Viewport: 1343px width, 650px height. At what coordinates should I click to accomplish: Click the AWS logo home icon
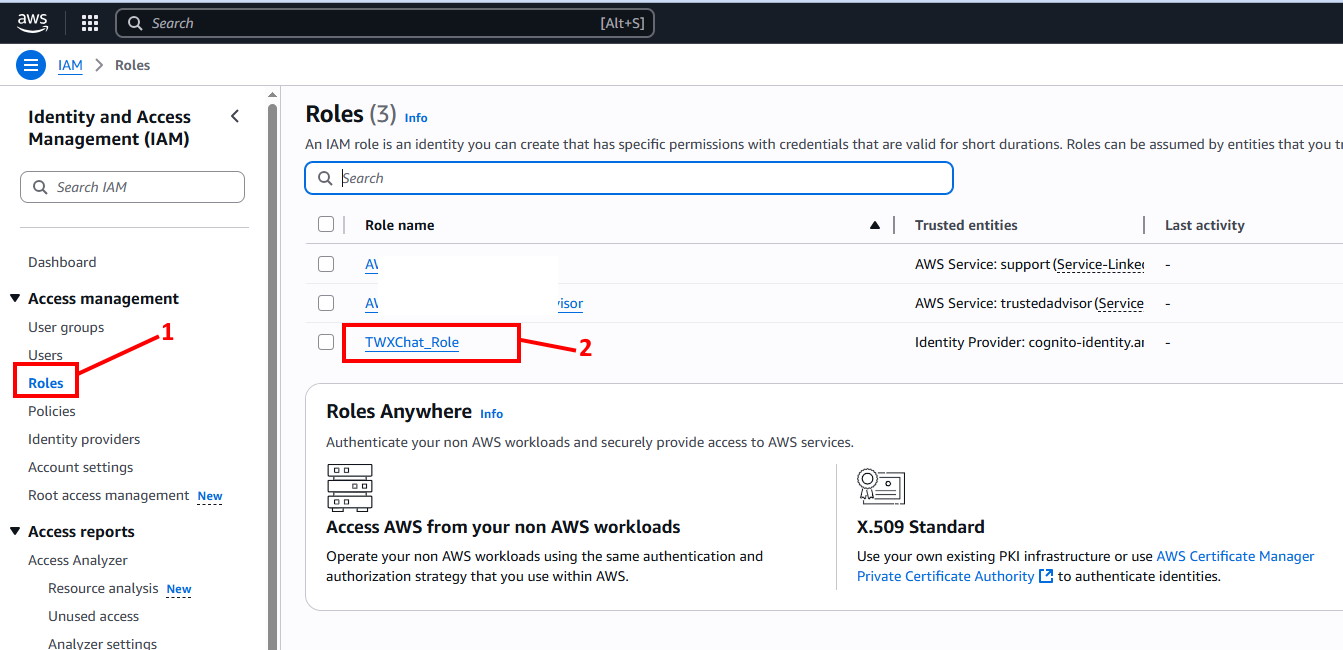pyautogui.click(x=32, y=22)
